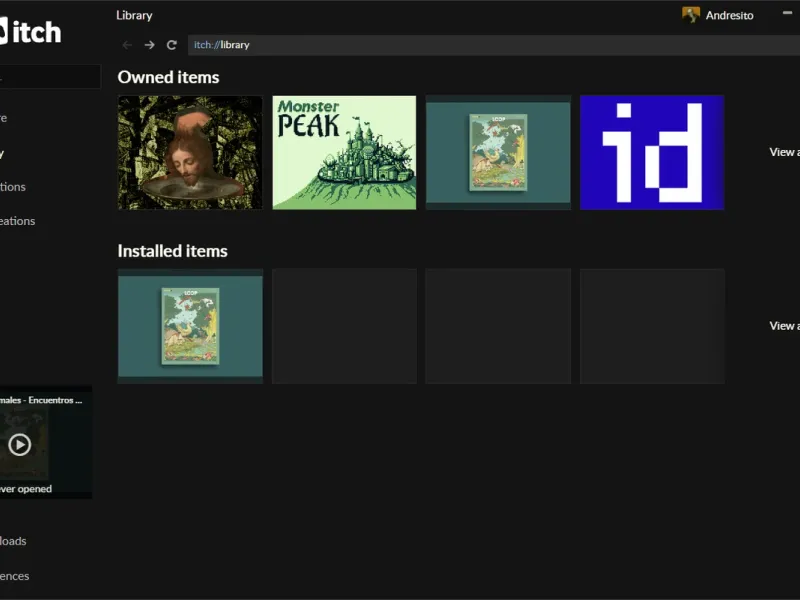Open the LOOP book cover in Installed items
The width and height of the screenshot is (800, 600).
coord(190,326)
